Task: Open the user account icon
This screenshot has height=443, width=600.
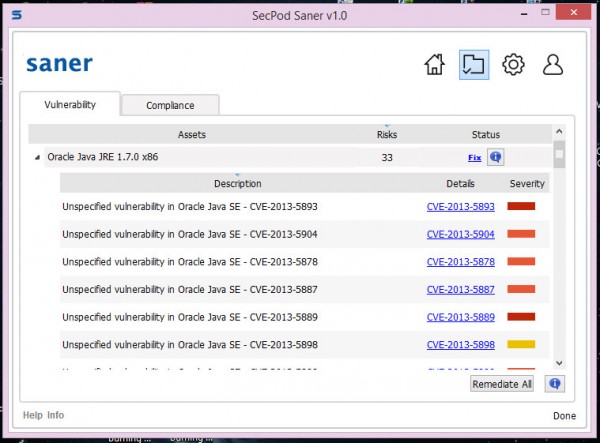Action: tap(553, 64)
